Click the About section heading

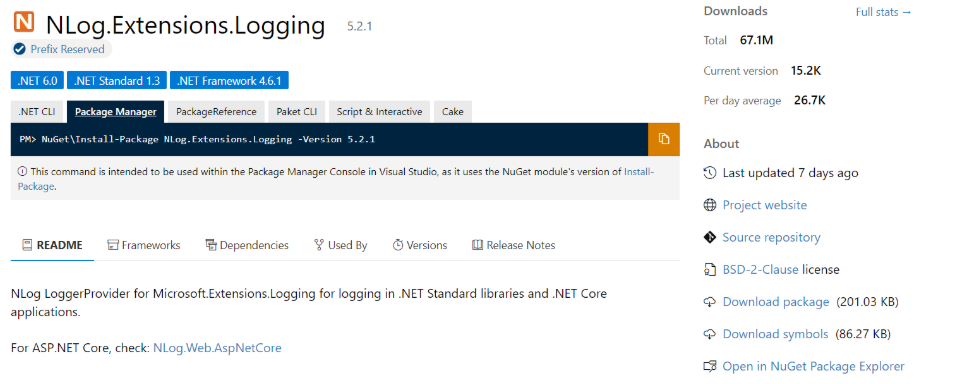point(721,143)
